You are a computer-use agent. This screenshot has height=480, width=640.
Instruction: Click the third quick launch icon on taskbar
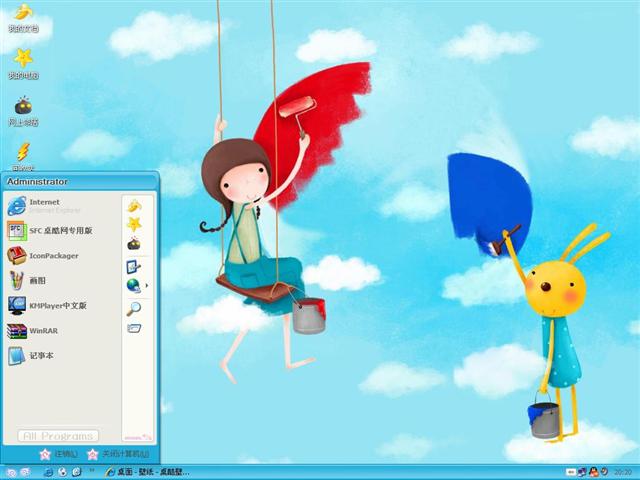click(77, 472)
